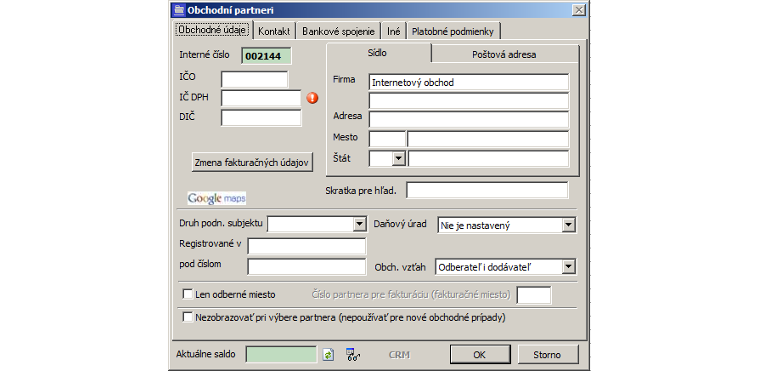Viewport: 760px width, 371px height.
Task: Click the Interné číslo field 002144
Action: point(267,56)
